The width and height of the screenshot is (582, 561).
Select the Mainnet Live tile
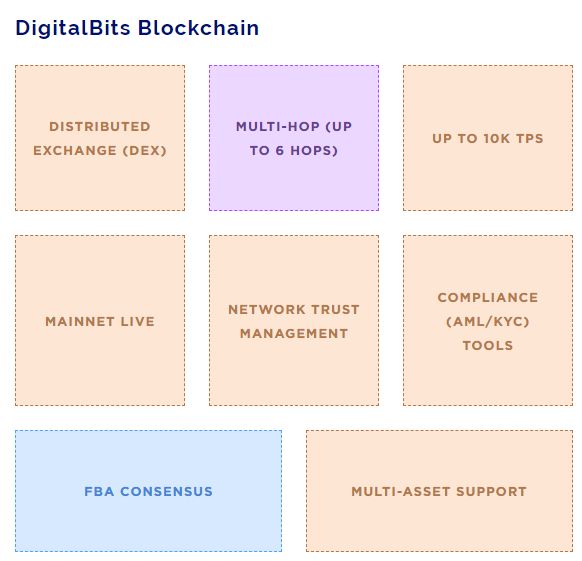[x=100, y=320]
